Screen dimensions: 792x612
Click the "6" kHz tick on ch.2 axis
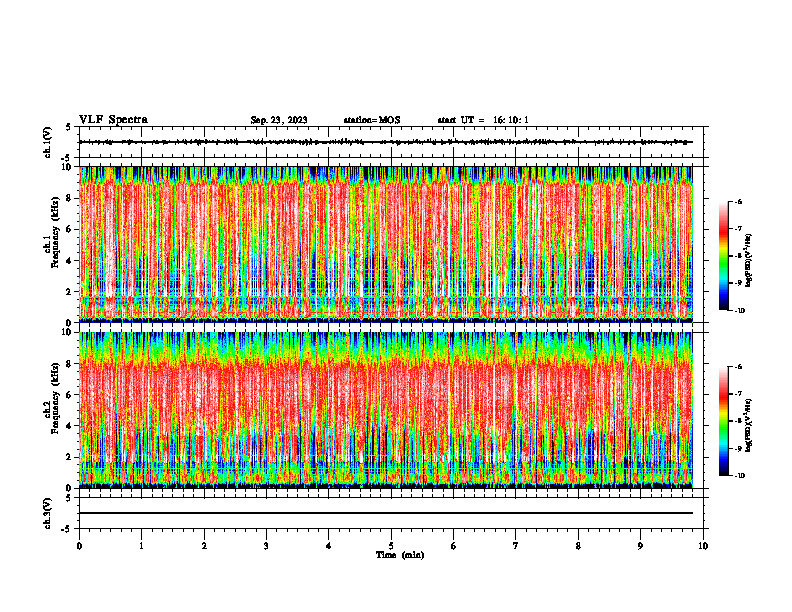[70, 395]
